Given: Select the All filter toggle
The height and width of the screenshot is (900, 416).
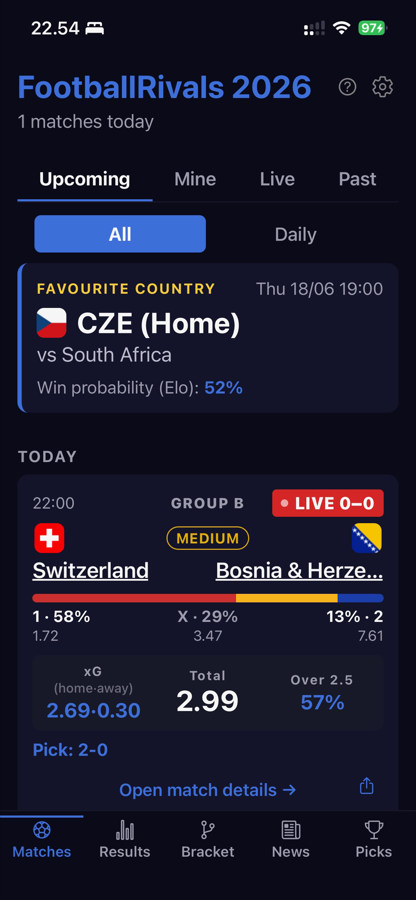Looking at the screenshot, I should click(120, 234).
